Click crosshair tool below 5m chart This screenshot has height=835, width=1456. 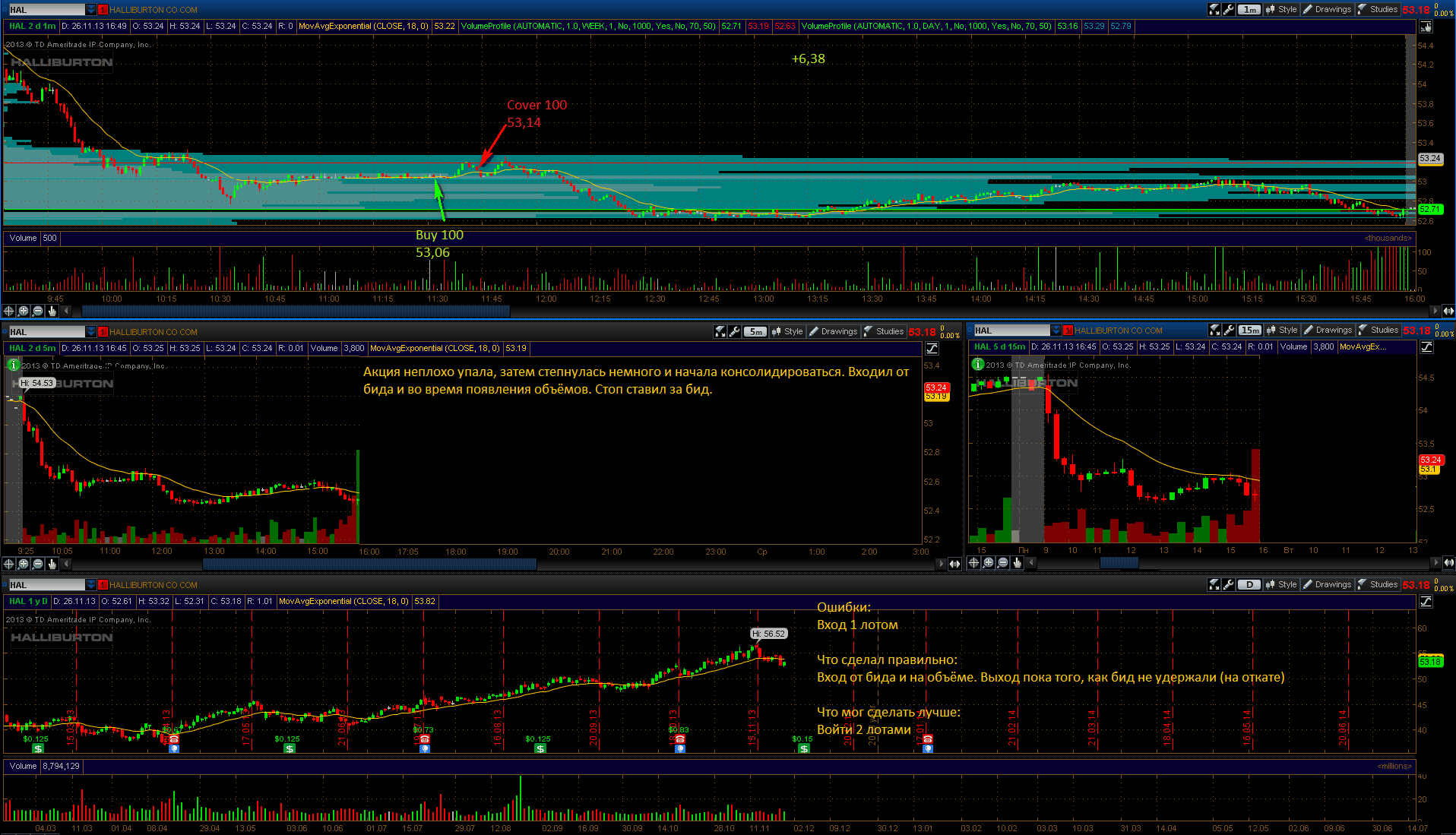pos(9,564)
